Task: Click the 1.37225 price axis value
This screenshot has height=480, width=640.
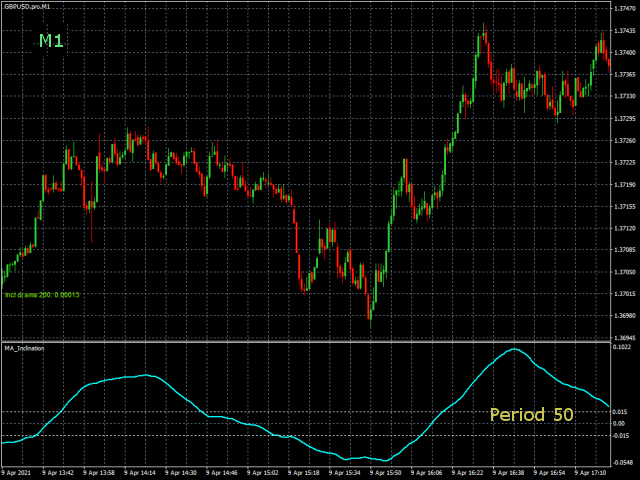Action: tap(624, 162)
